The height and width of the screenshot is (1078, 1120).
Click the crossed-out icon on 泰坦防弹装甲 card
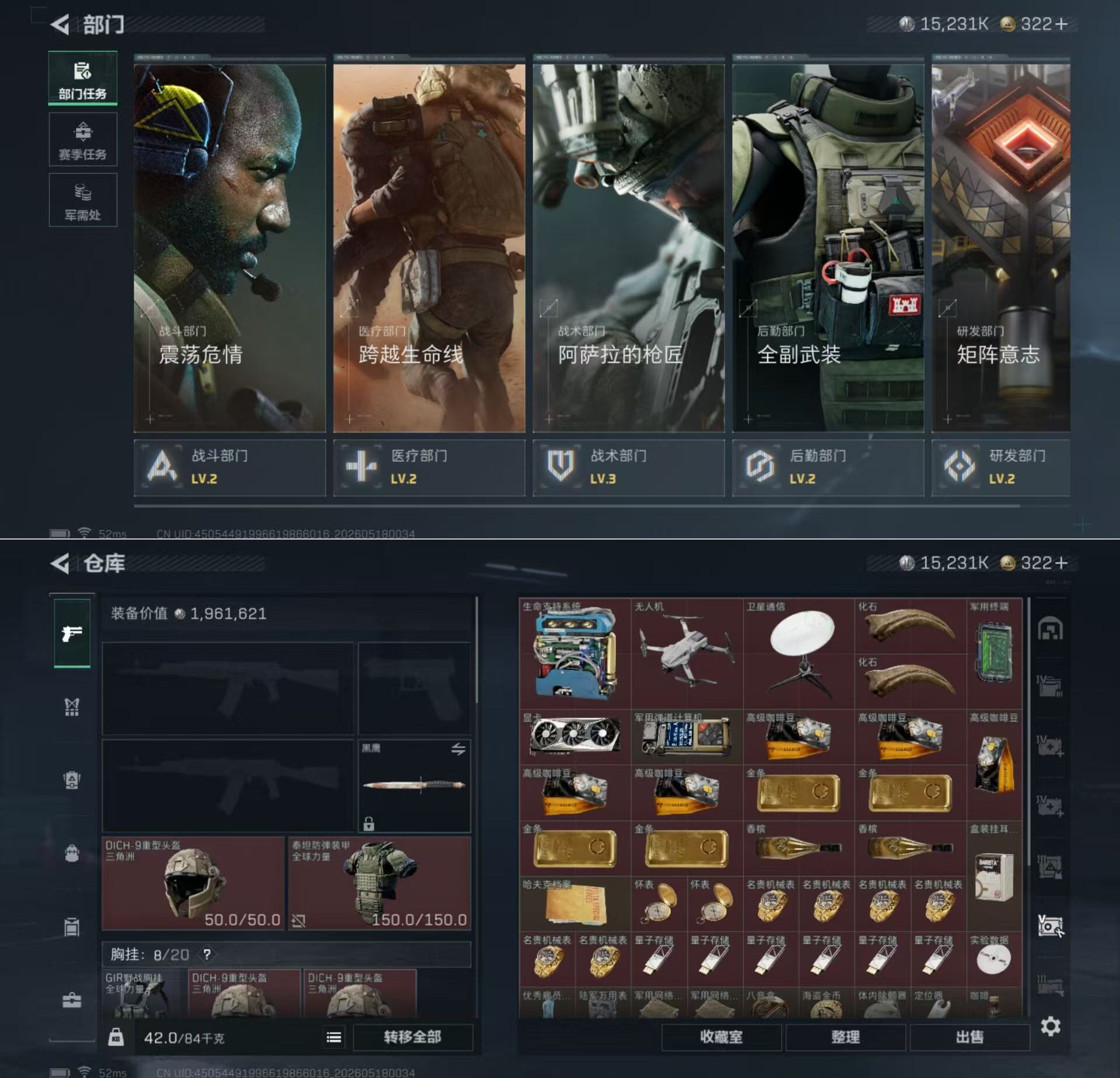pyautogui.click(x=299, y=921)
